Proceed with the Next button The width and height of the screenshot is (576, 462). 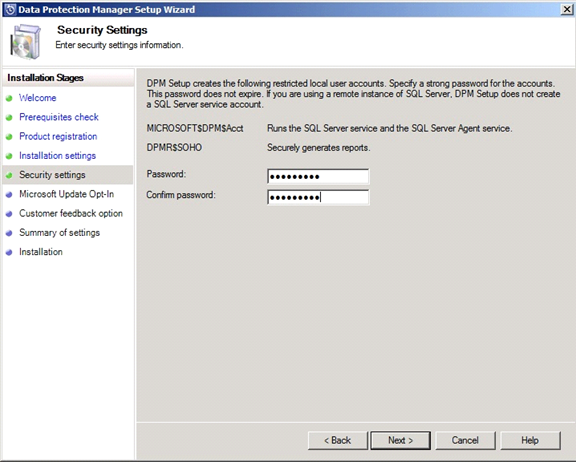click(x=400, y=440)
